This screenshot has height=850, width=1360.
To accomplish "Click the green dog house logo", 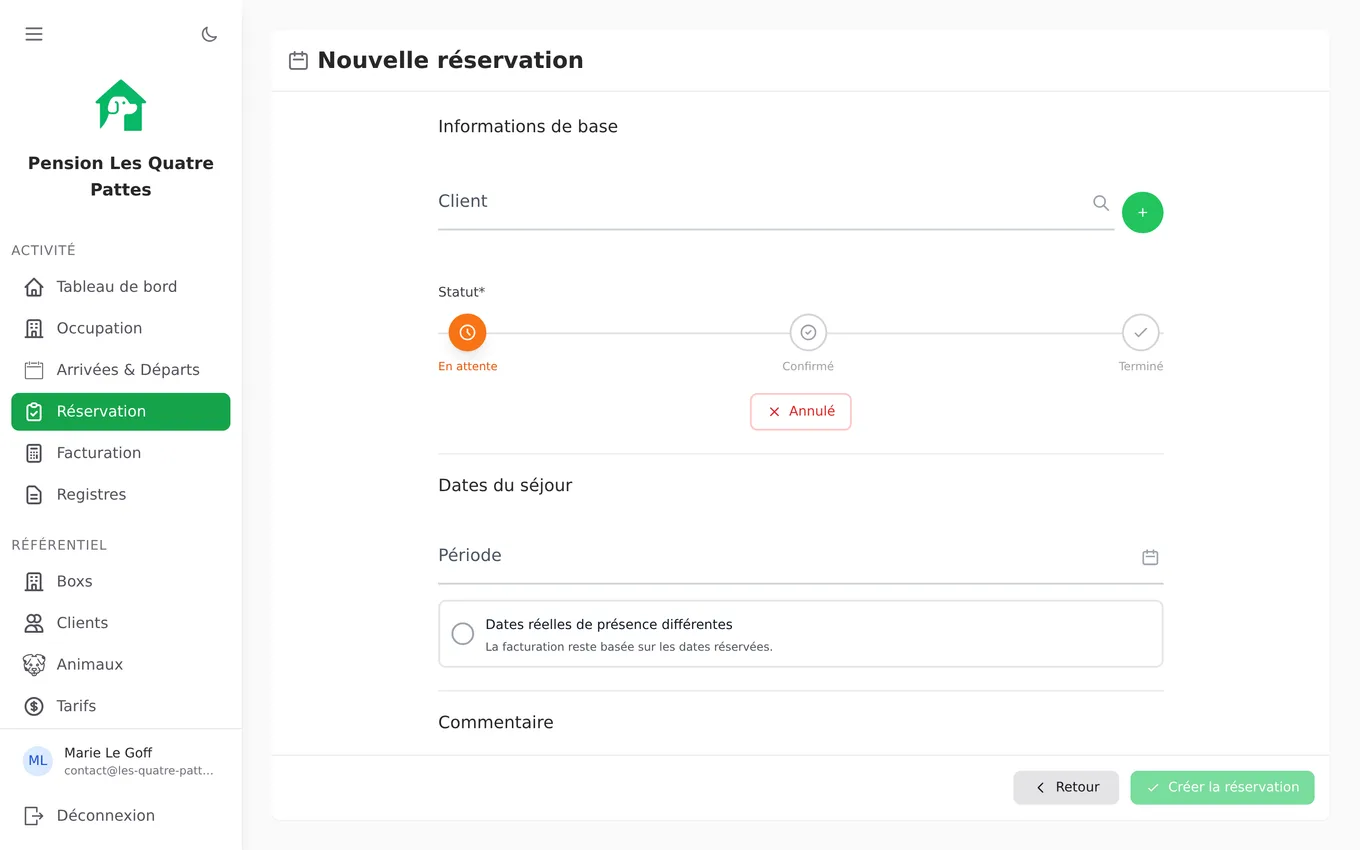I will click(x=121, y=105).
